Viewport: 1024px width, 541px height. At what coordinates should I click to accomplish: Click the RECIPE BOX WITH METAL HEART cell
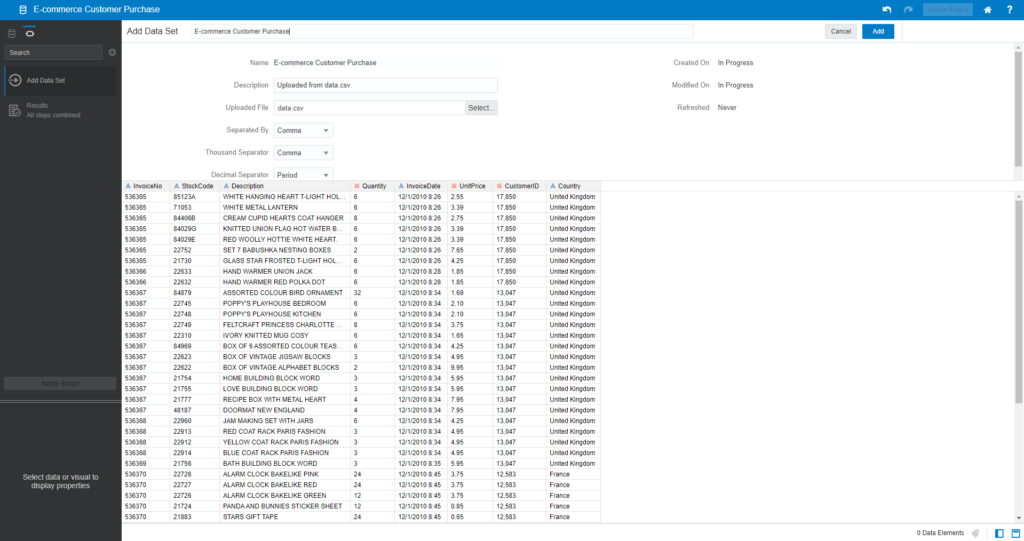point(285,400)
